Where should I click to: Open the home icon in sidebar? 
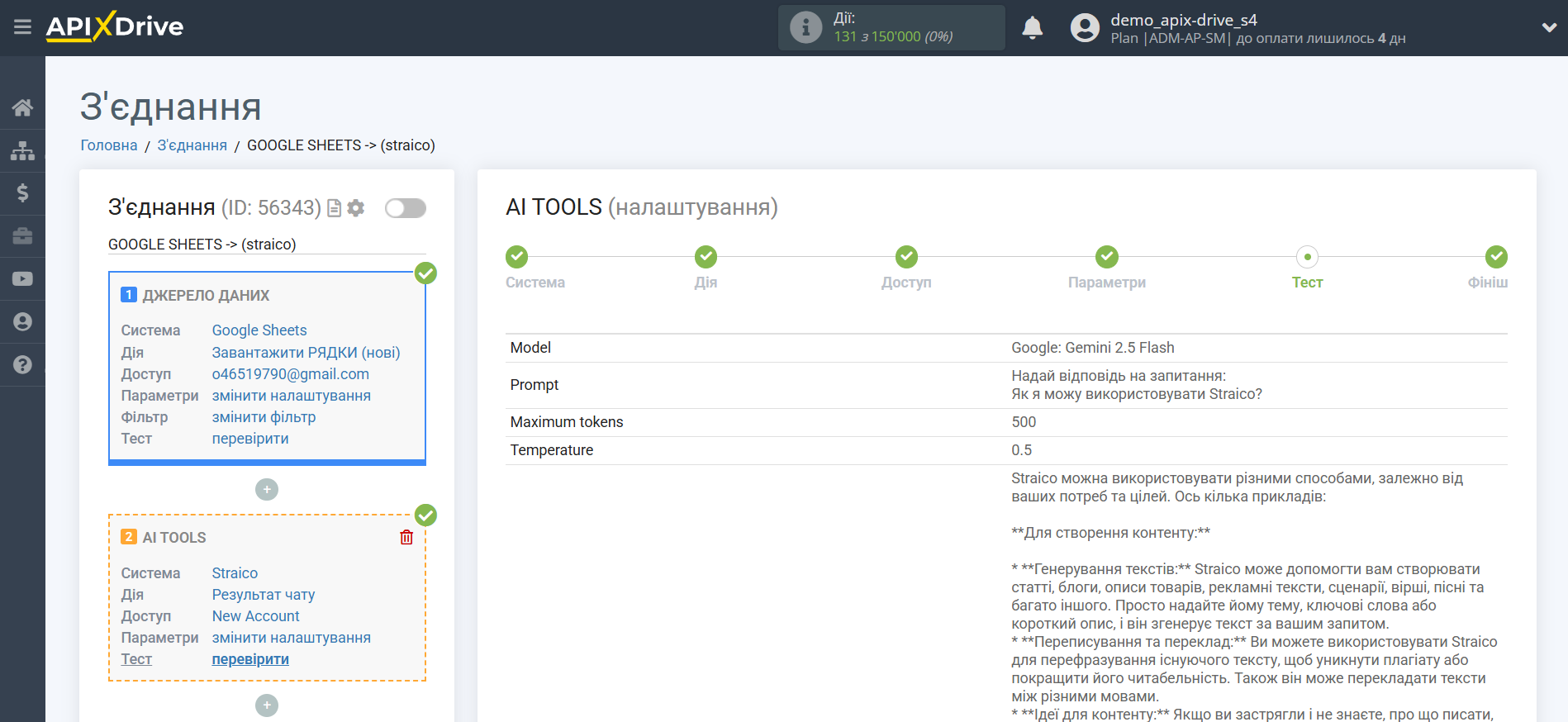pos(22,107)
